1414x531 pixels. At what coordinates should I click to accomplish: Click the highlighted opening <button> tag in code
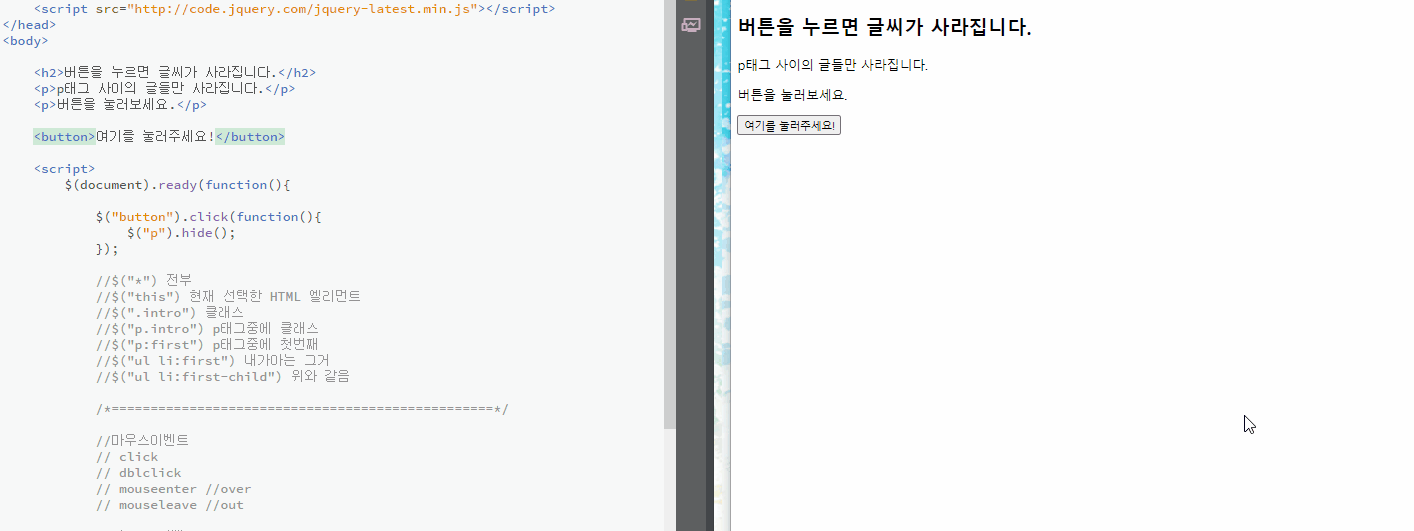[x=64, y=137]
